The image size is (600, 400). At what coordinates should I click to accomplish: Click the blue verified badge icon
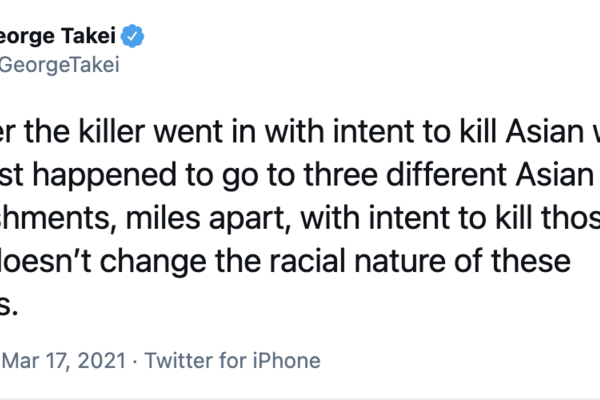[x=133, y=38]
